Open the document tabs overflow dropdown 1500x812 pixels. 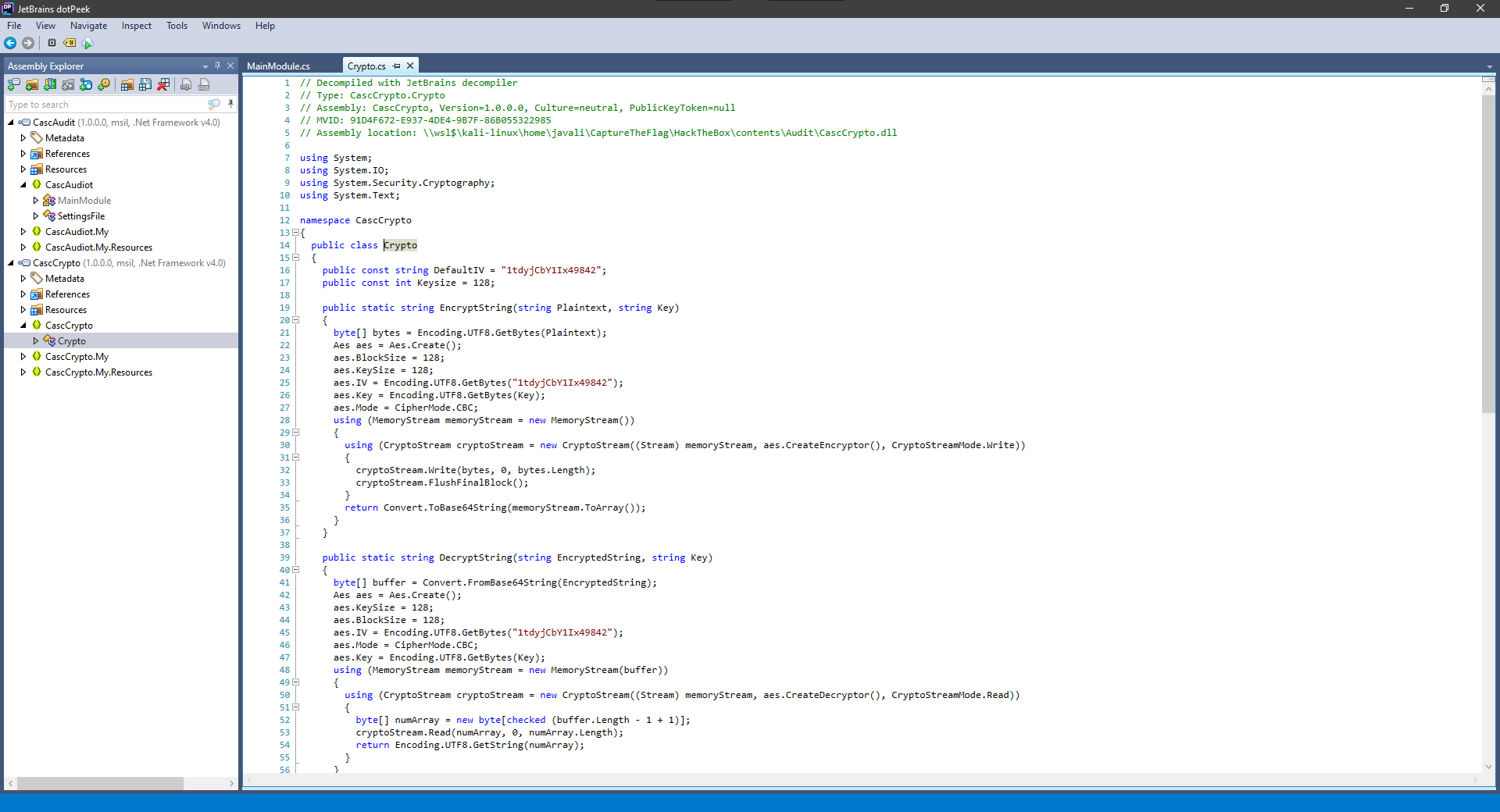click(1490, 67)
